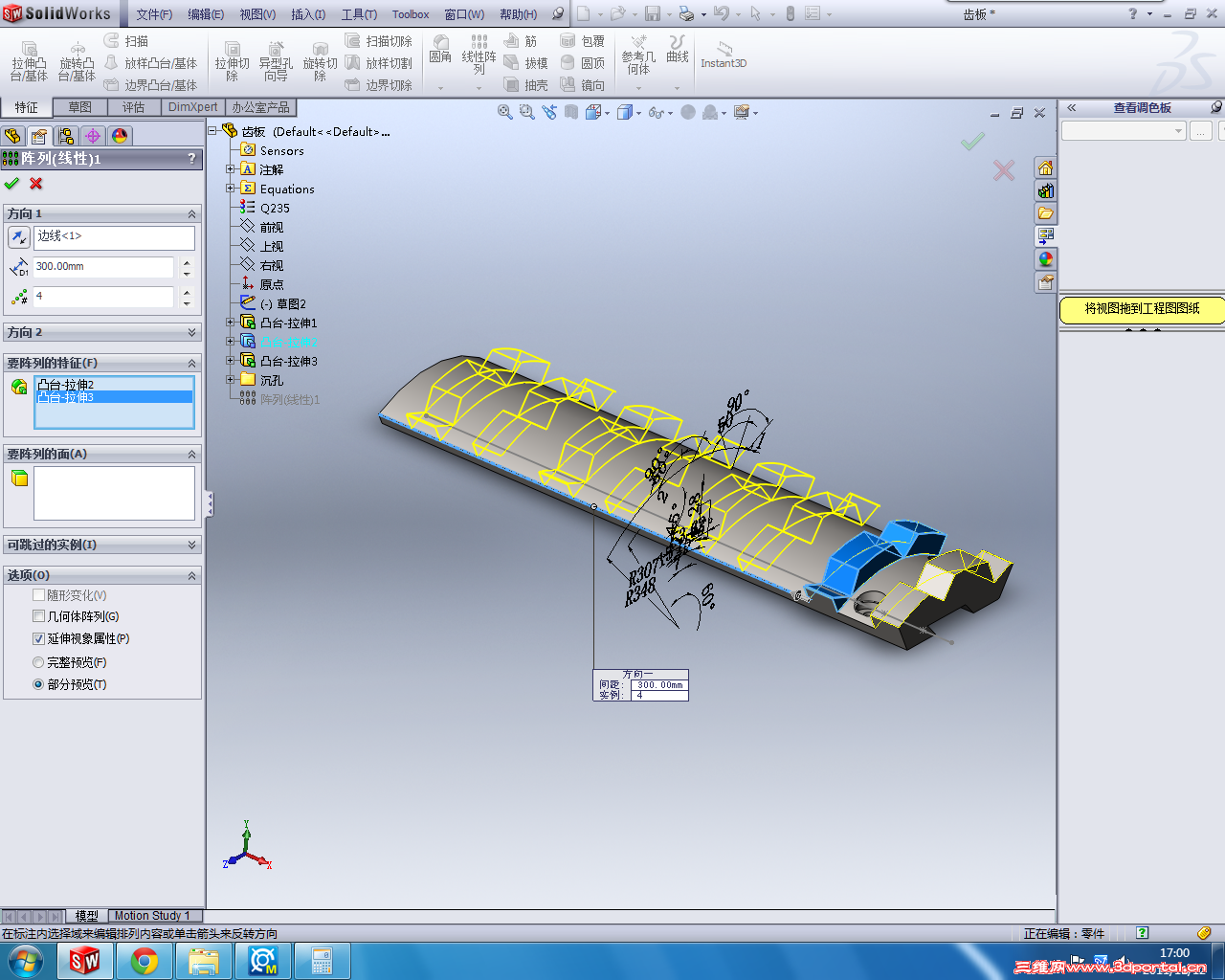
Task: Select the 镜向 mirror tool
Action: coord(583,85)
